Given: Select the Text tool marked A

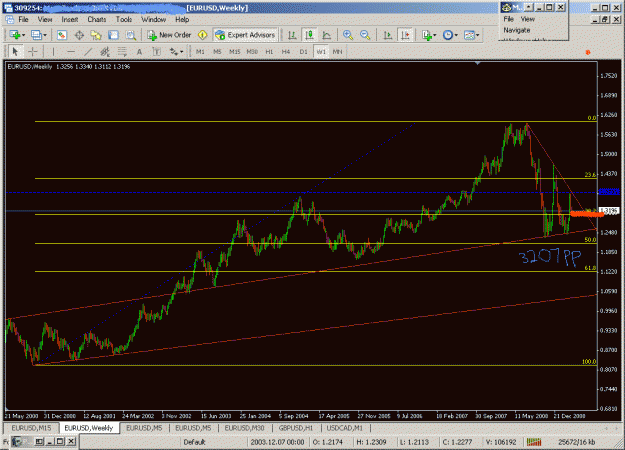Looking at the screenshot, I should [x=139, y=51].
